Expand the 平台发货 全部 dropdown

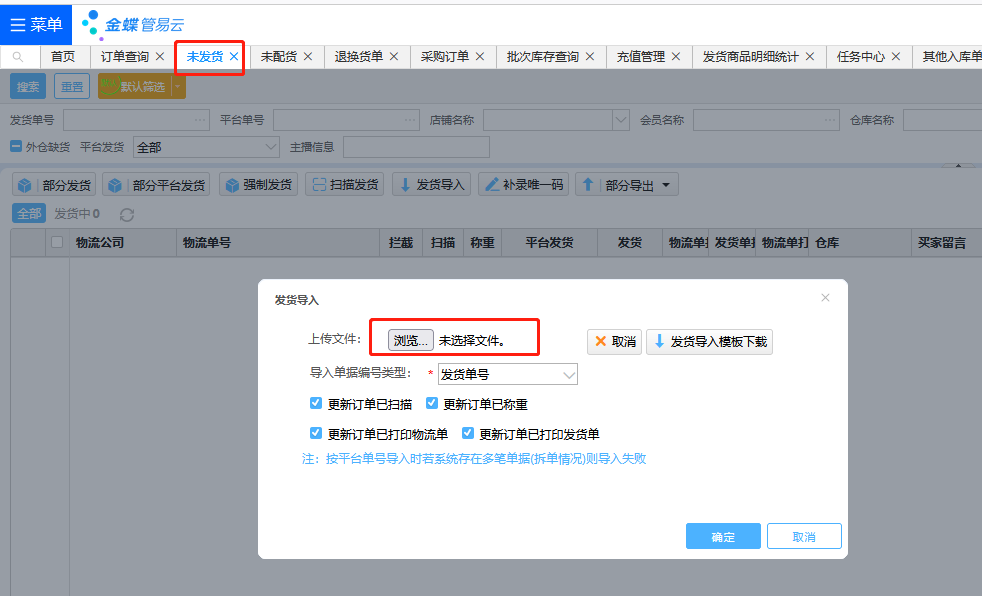(206, 147)
